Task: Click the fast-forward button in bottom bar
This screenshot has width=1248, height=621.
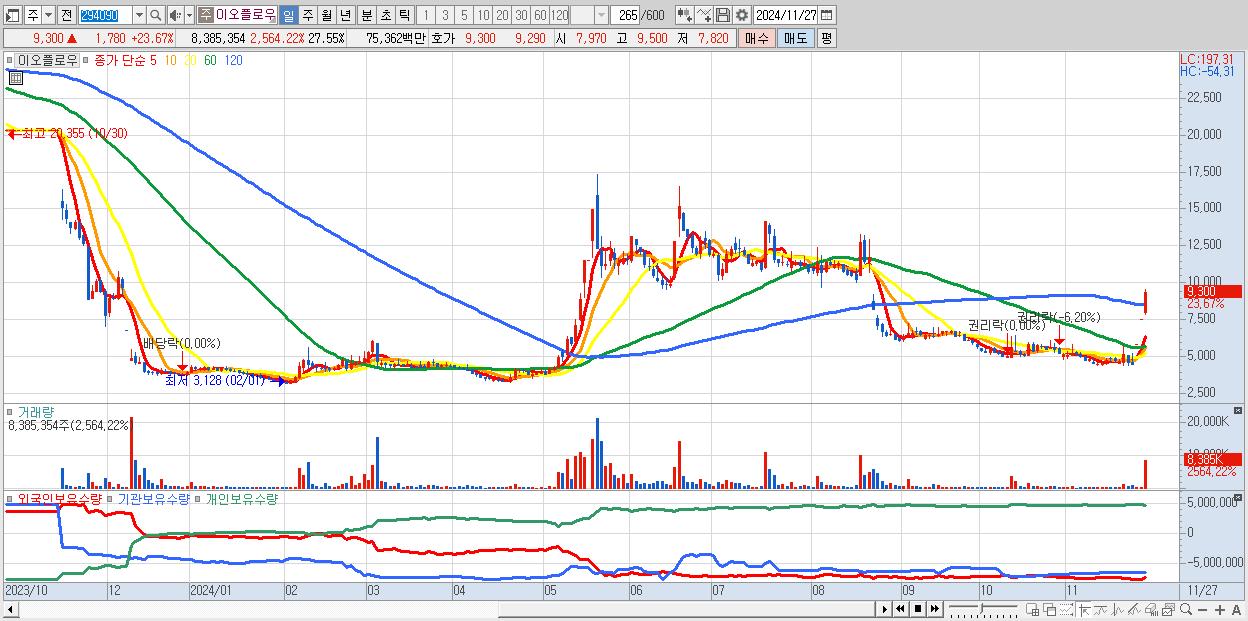Action: click(934, 609)
